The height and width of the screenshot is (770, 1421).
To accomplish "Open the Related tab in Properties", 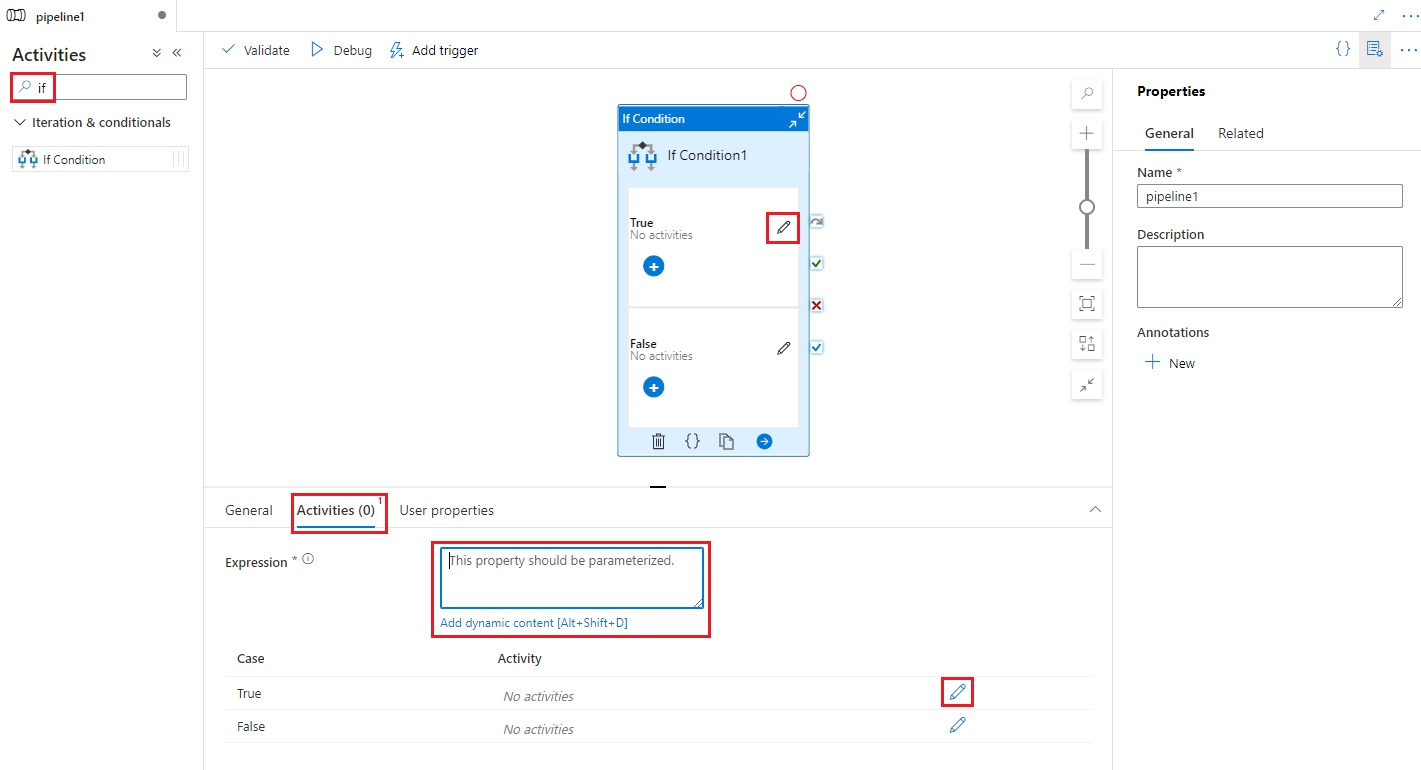I will 1240,133.
